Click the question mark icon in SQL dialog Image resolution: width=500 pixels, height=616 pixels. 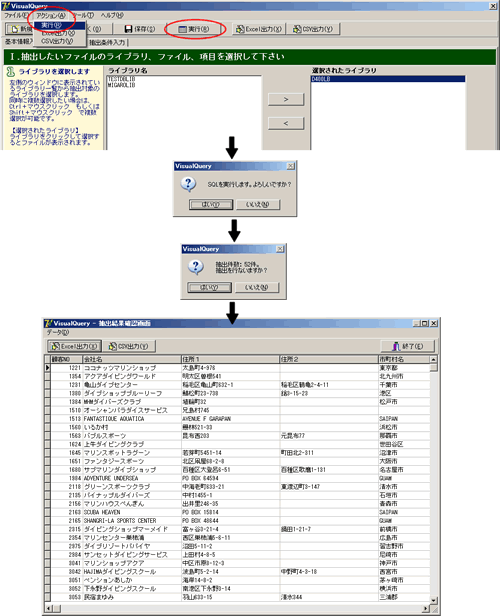tap(189, 184)
